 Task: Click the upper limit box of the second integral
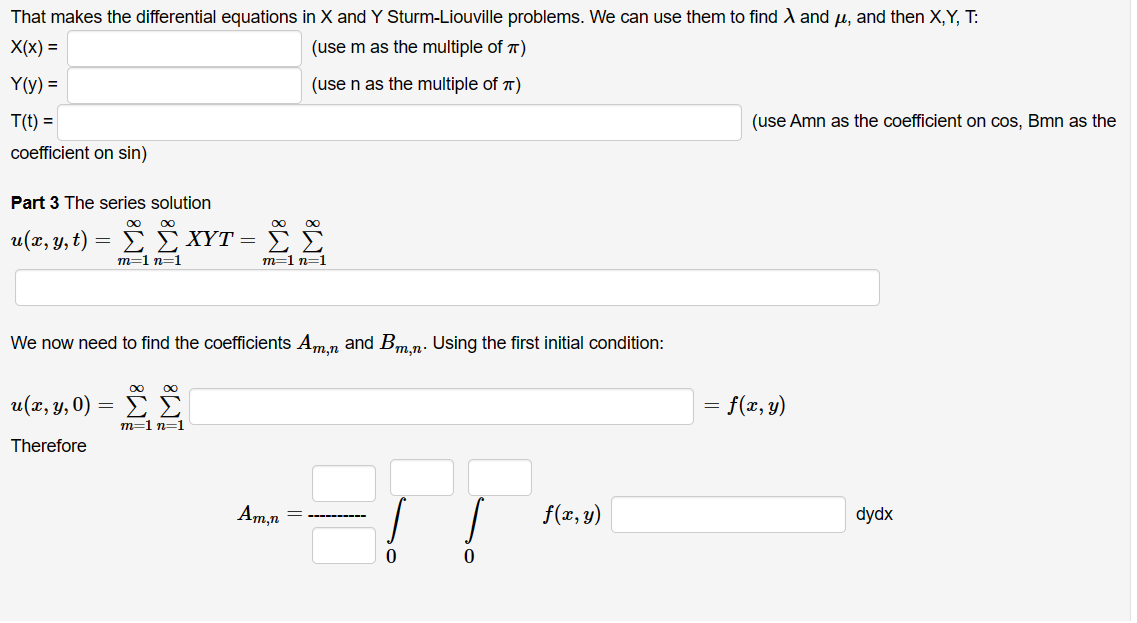point(499,477)
